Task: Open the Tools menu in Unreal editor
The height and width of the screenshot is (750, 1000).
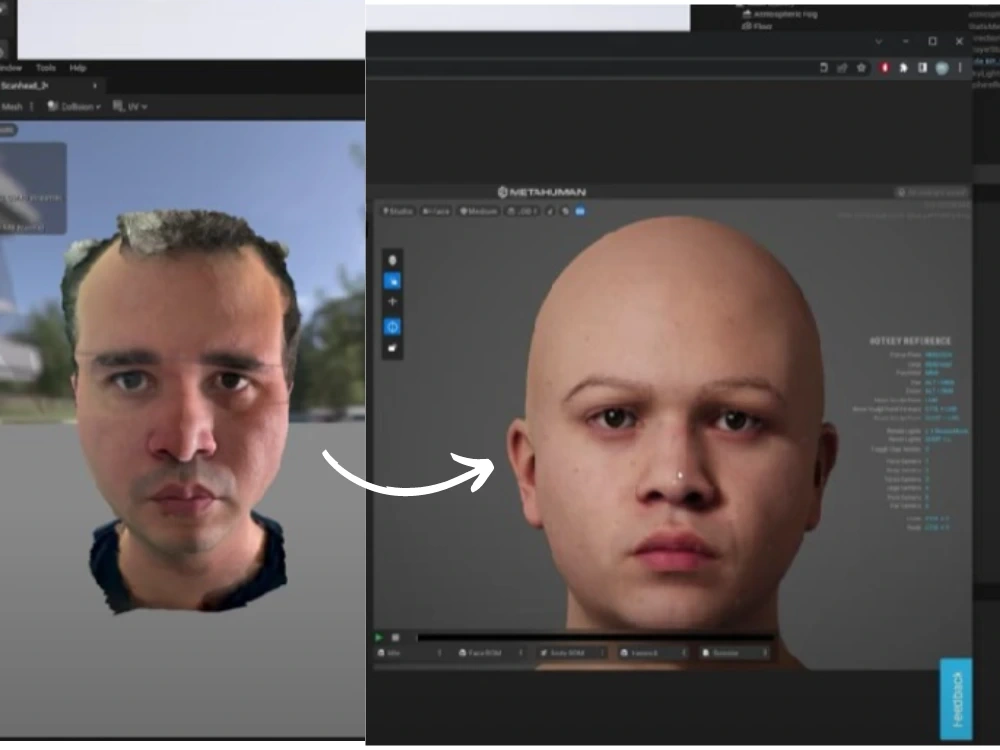Action: tap(45, 68)
